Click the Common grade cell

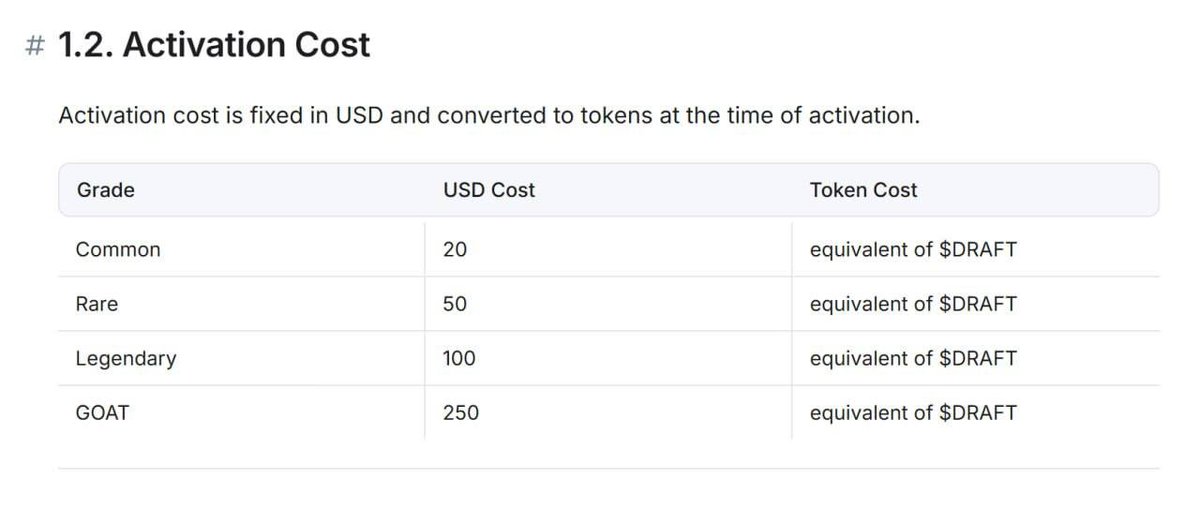click(x=118, y=250)
